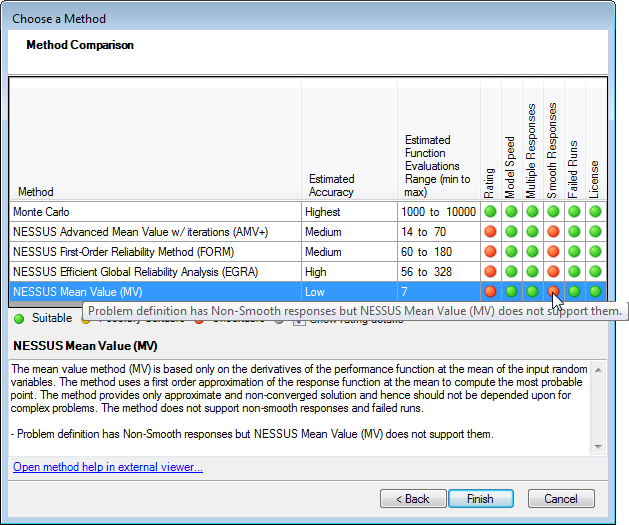The image size is (629, 525).
Task: Click the green Suitable legend icon
Action: (x=19, y=318)
